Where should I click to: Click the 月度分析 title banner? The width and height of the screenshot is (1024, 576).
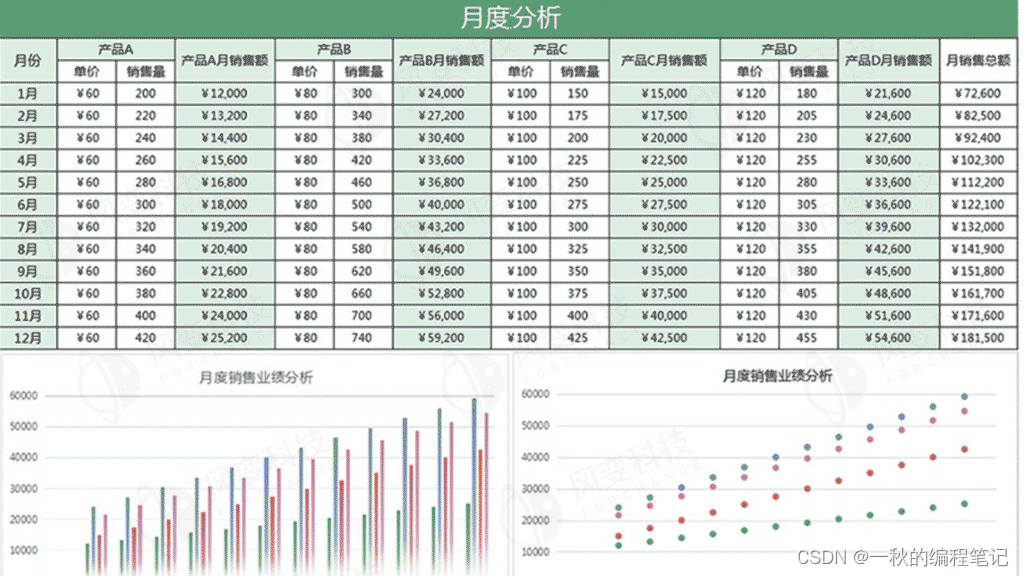[509, 18]
